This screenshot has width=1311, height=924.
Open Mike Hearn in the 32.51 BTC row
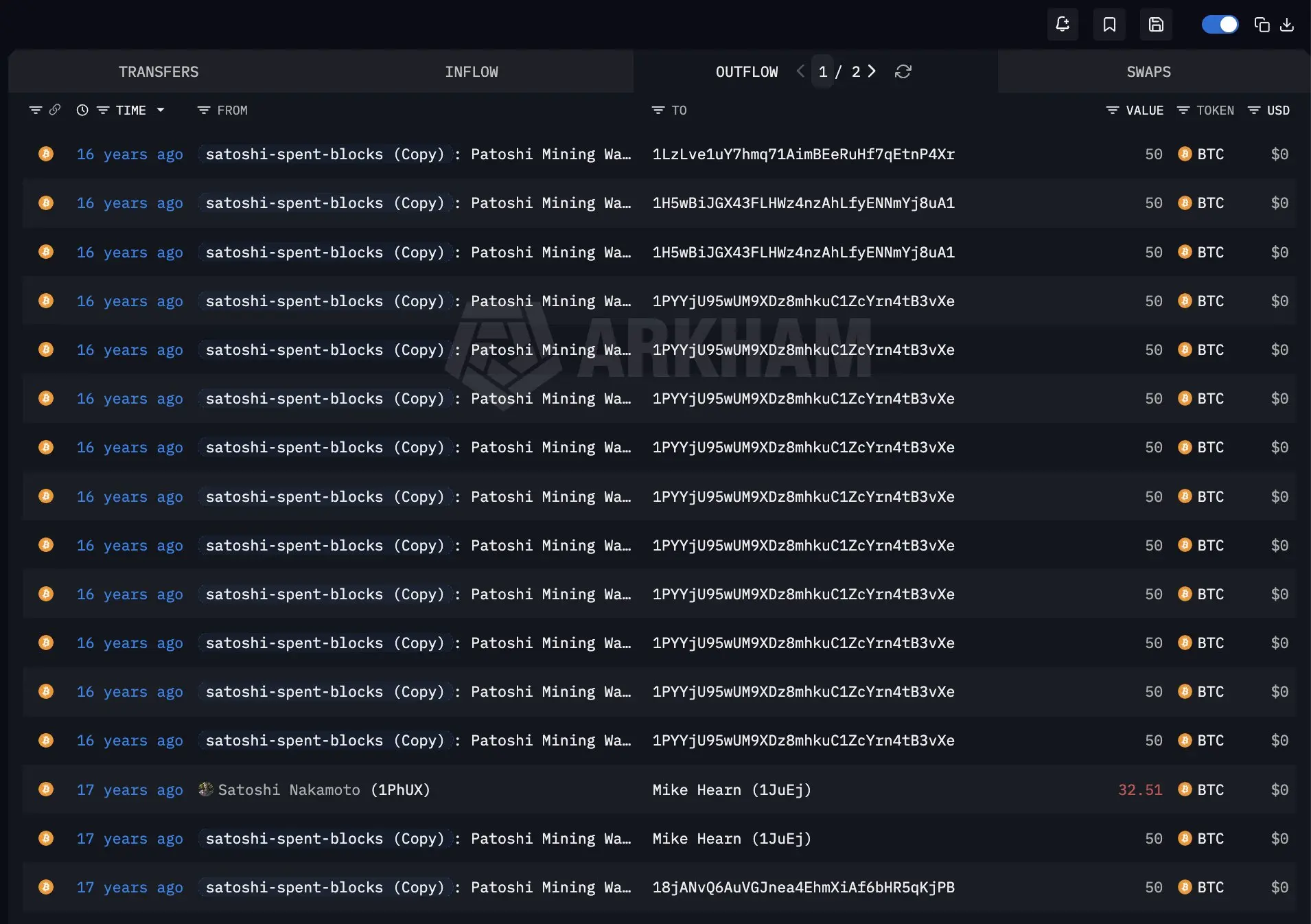[x=732, y=789]
